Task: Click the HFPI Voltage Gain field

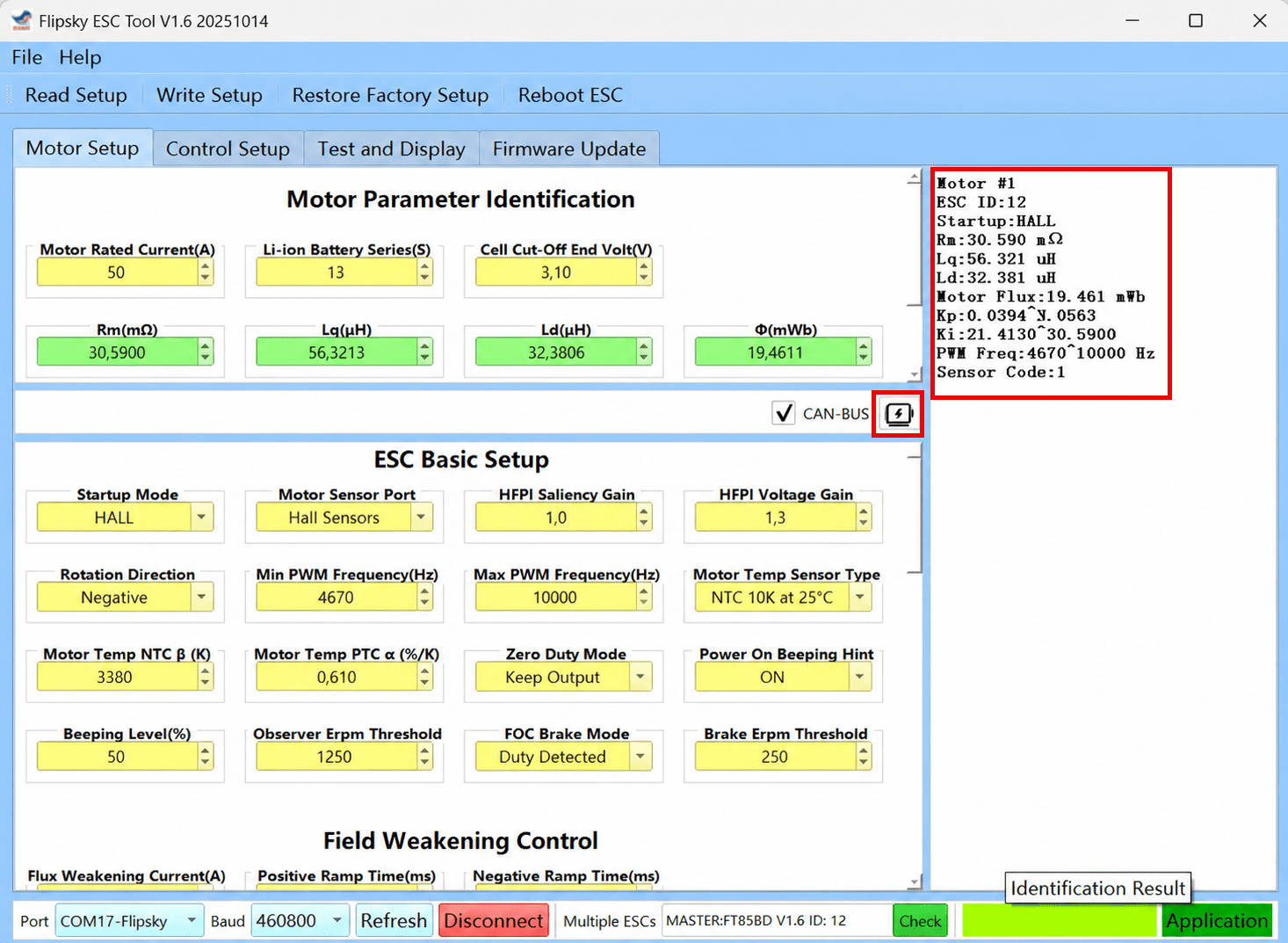Action: coord(776,518)
